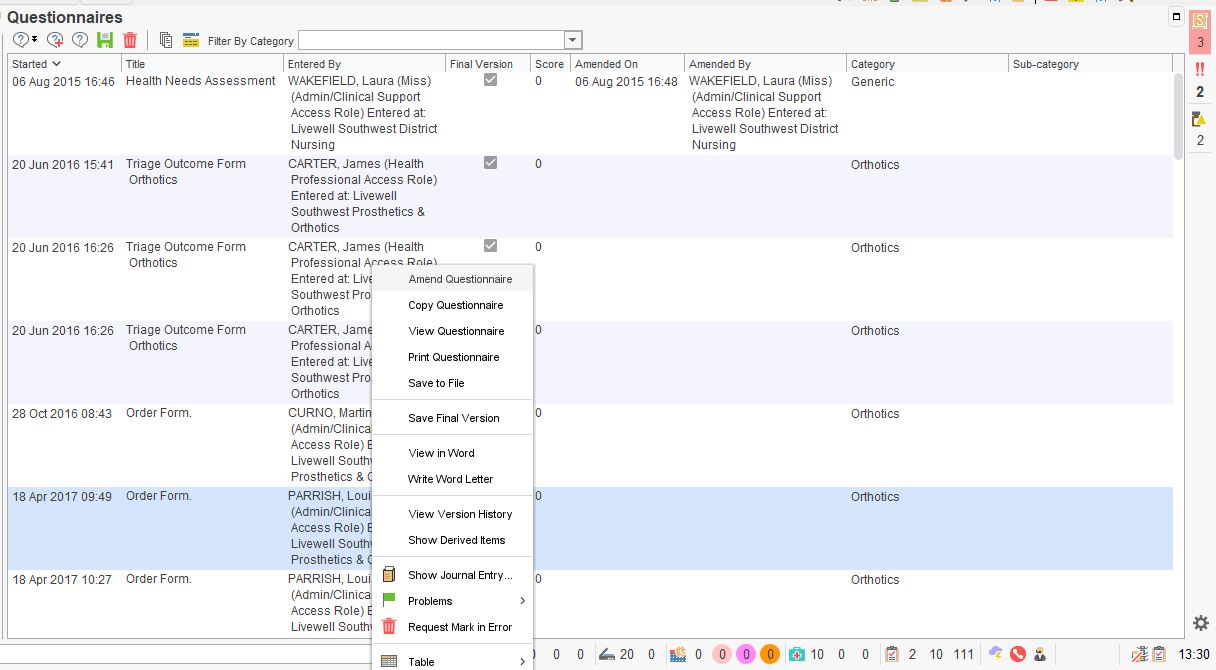The width and height of the screenshot is (1216, 670).
Task: Click the Filter By Category input field
Action: [431, 40]
